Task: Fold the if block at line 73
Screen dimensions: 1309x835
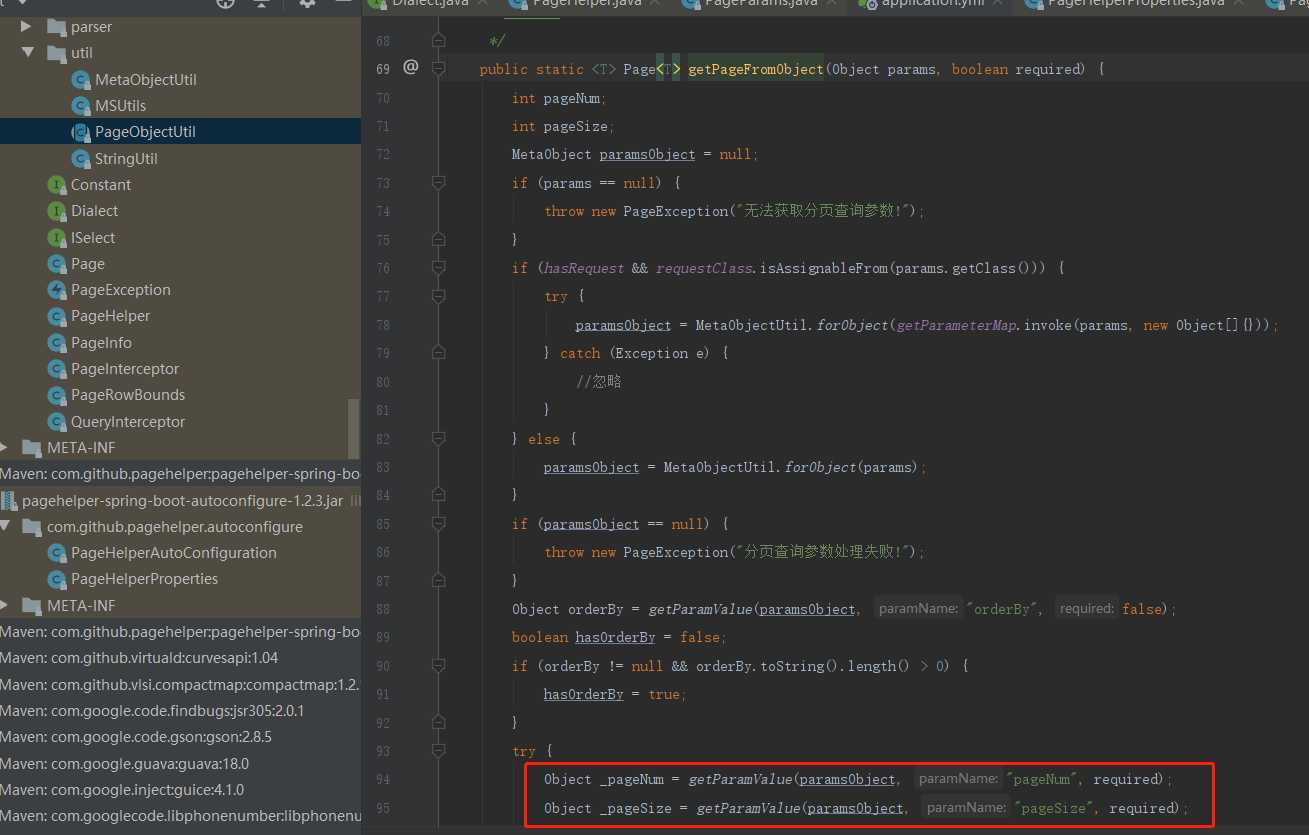Action: (x=438, y=183)
